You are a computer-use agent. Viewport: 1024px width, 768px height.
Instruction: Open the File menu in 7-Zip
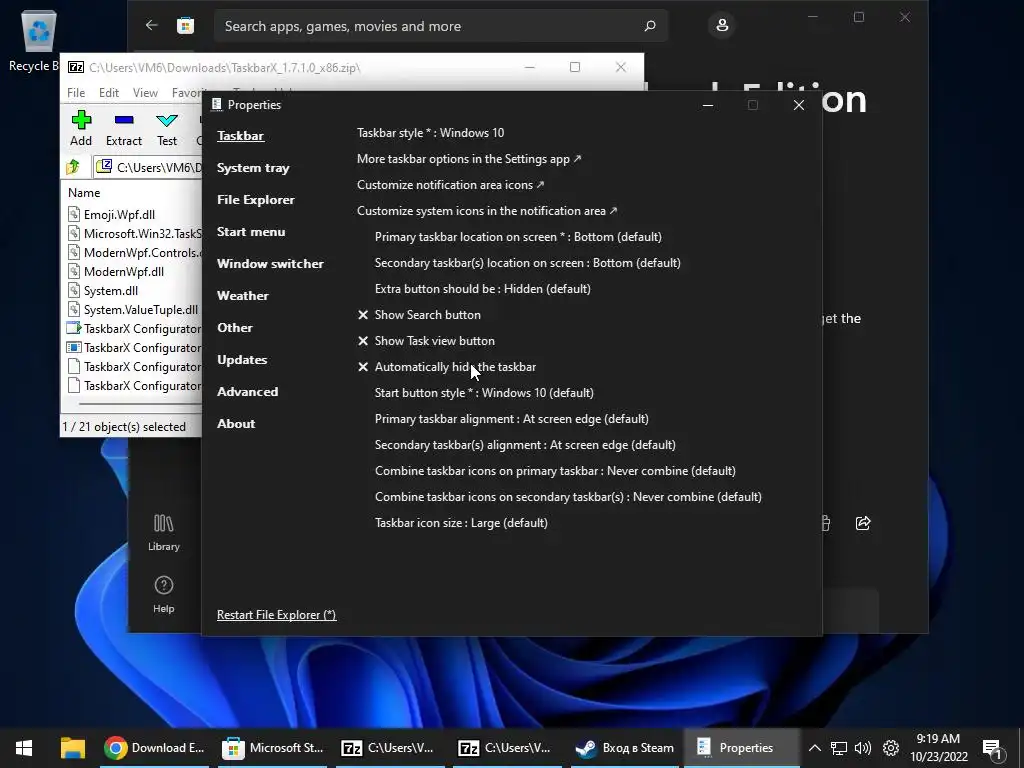(76, 93)
